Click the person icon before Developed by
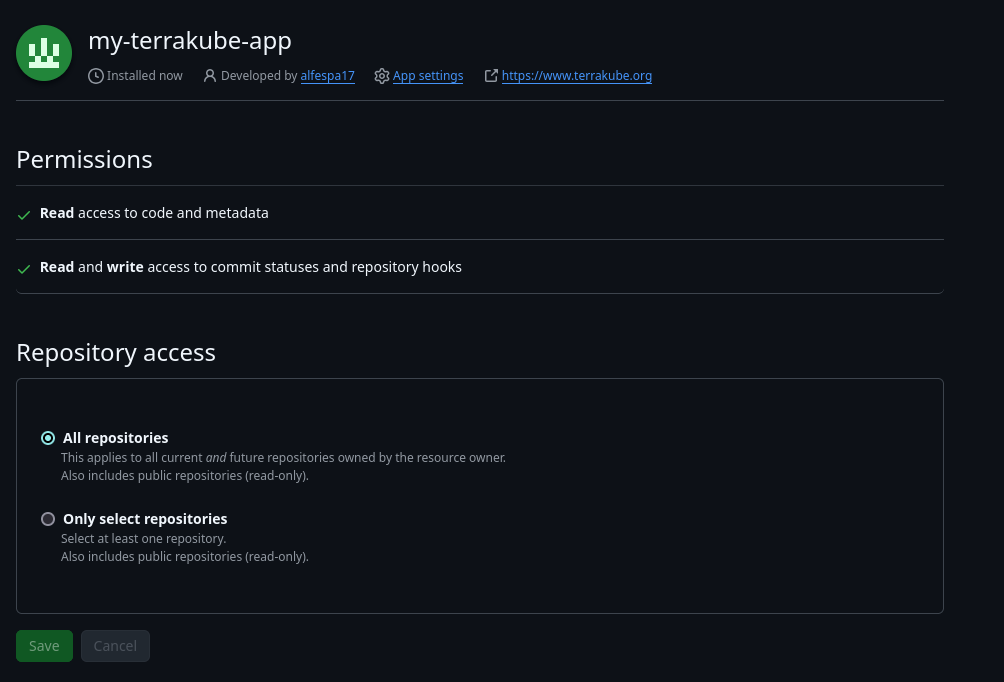This screenshot has width=1004, height=682. coord(210,76)
